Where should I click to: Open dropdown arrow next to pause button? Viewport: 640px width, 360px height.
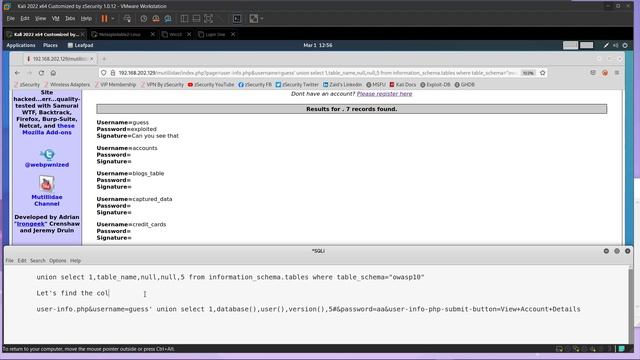click(113, 18)
